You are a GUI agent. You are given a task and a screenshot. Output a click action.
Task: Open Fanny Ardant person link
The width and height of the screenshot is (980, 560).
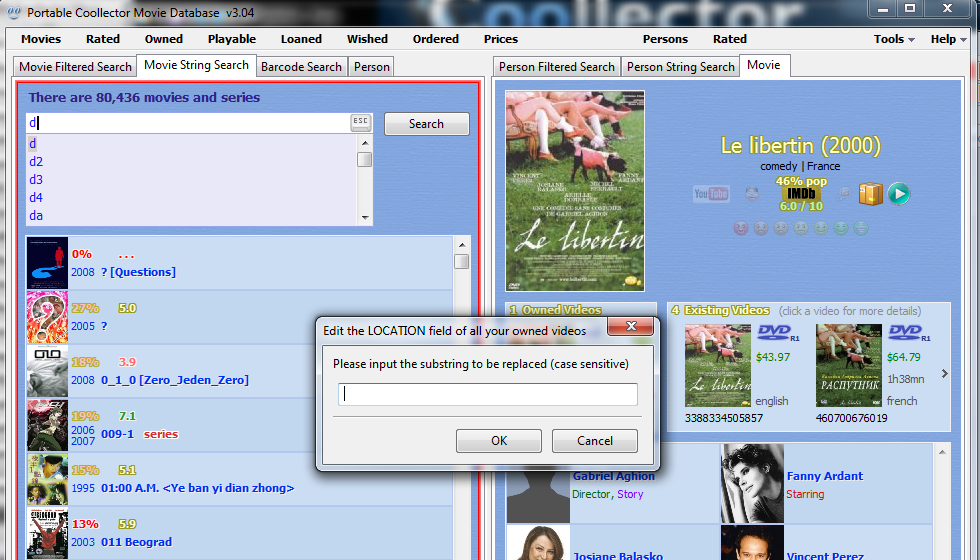[x=825, y=476]
